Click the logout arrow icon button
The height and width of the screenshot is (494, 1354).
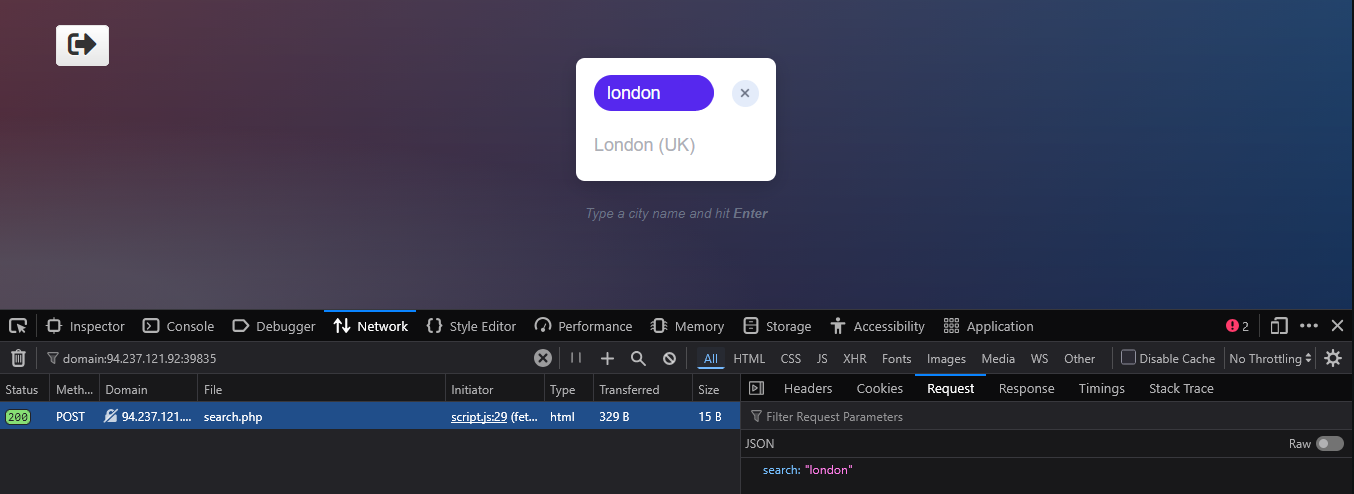coord(82,45)
